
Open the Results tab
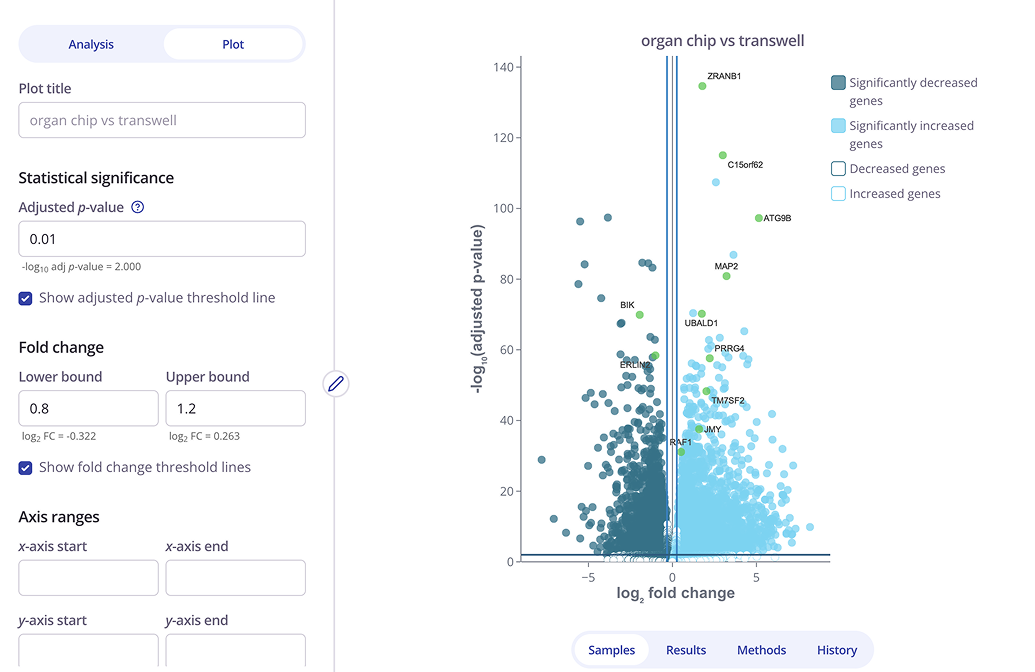[686, 650]
